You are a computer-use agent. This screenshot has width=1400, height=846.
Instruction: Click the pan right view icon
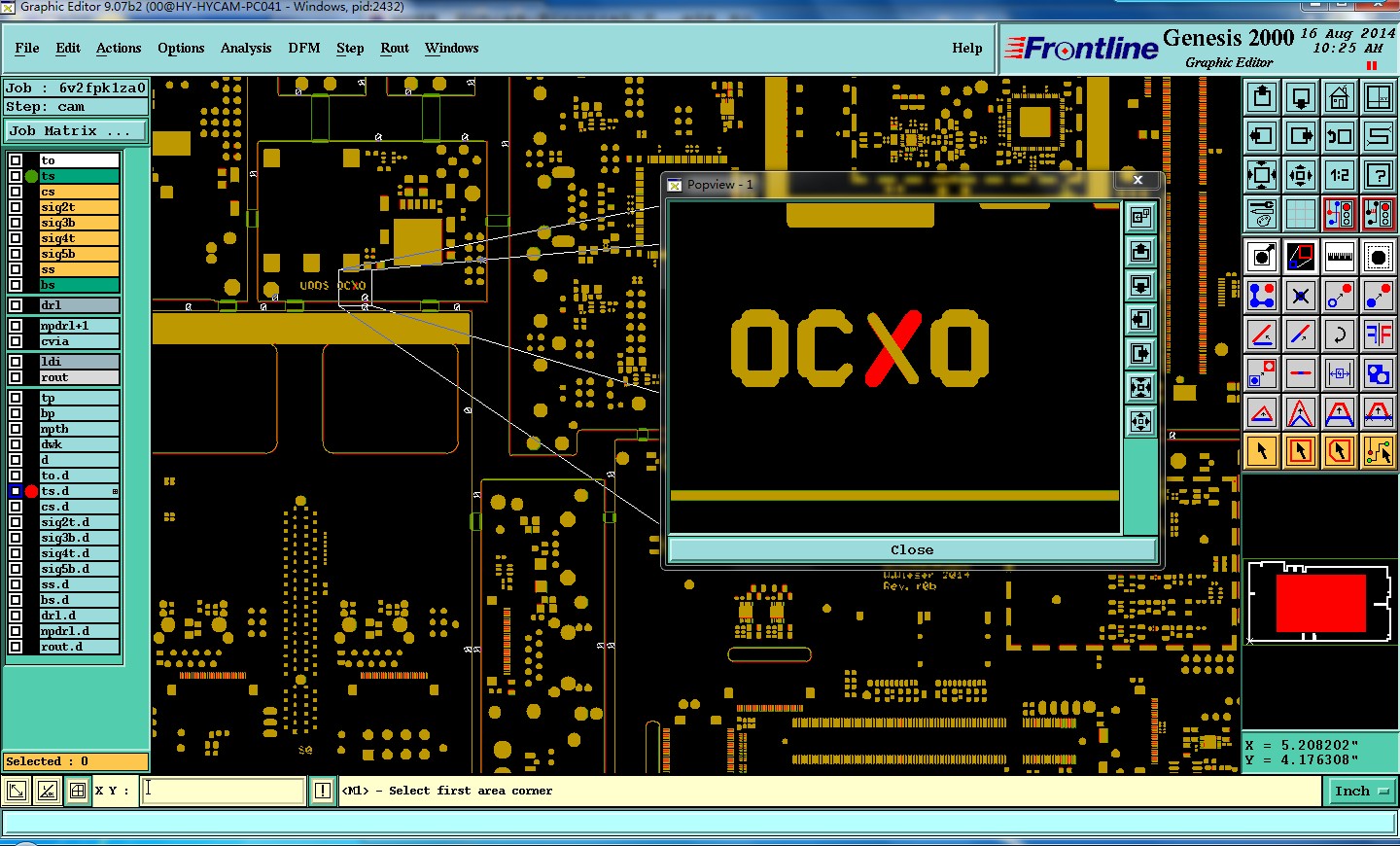tap(1301, 135)
